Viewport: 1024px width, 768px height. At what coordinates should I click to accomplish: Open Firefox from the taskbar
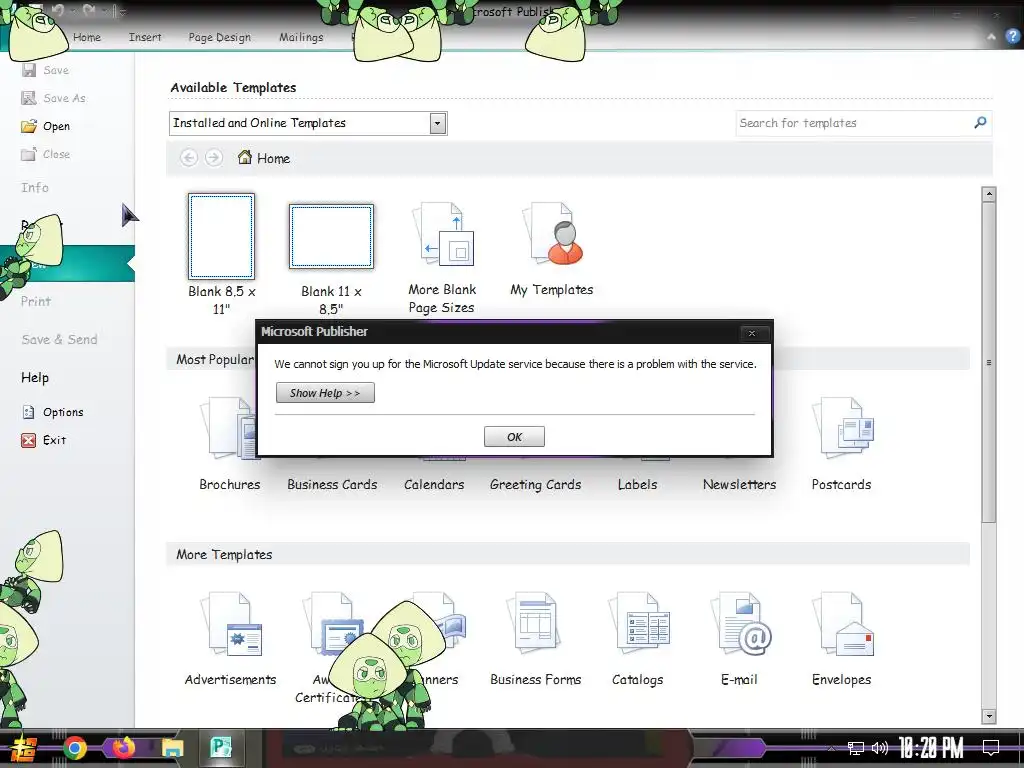coord(123,748)
